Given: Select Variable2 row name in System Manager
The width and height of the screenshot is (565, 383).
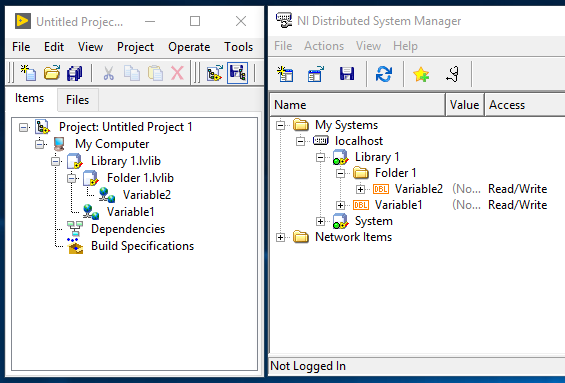Looking at the screenshot, I should pyautogui.click(x=419, y=189).
